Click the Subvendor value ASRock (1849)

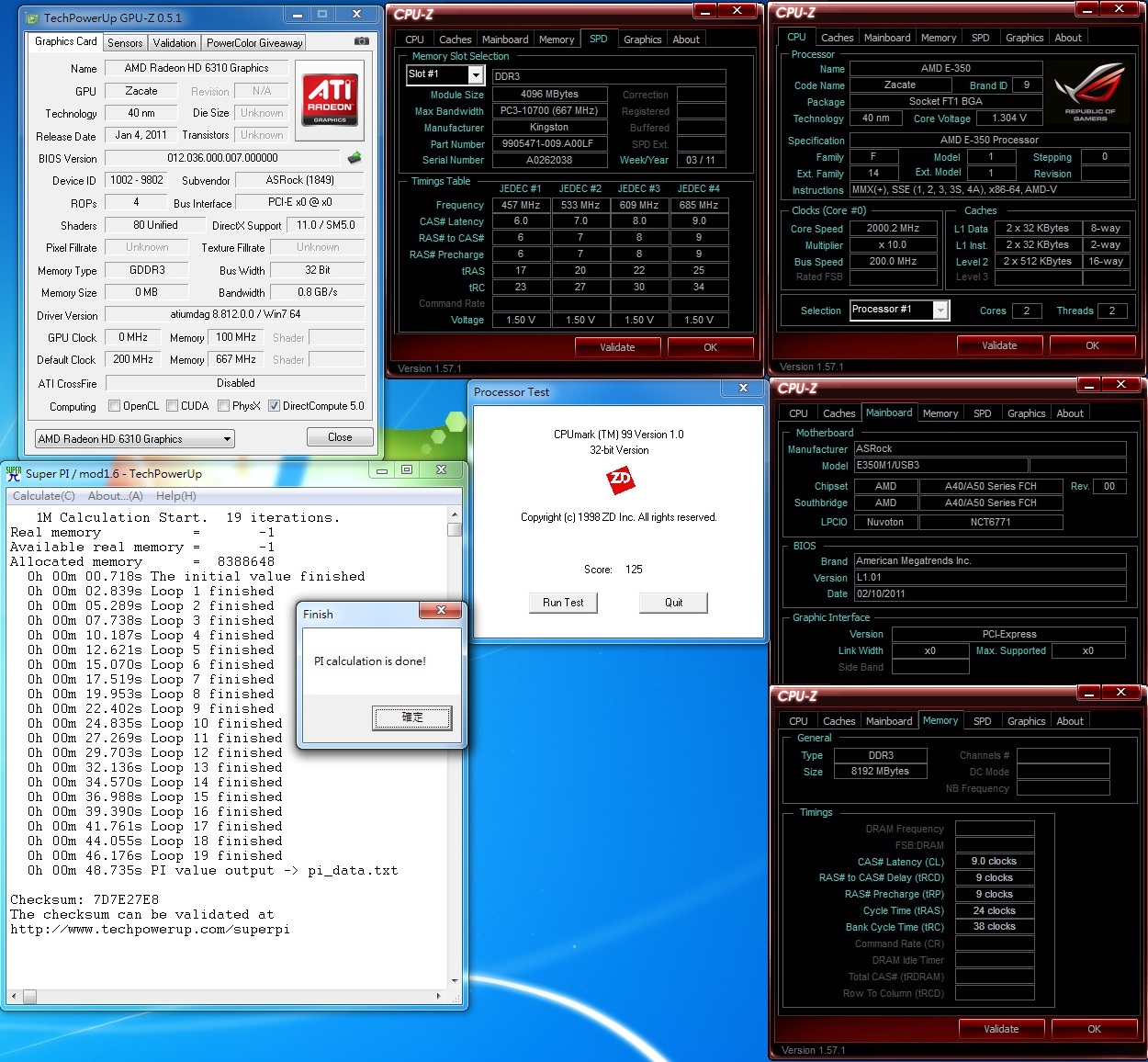[300, 180]
